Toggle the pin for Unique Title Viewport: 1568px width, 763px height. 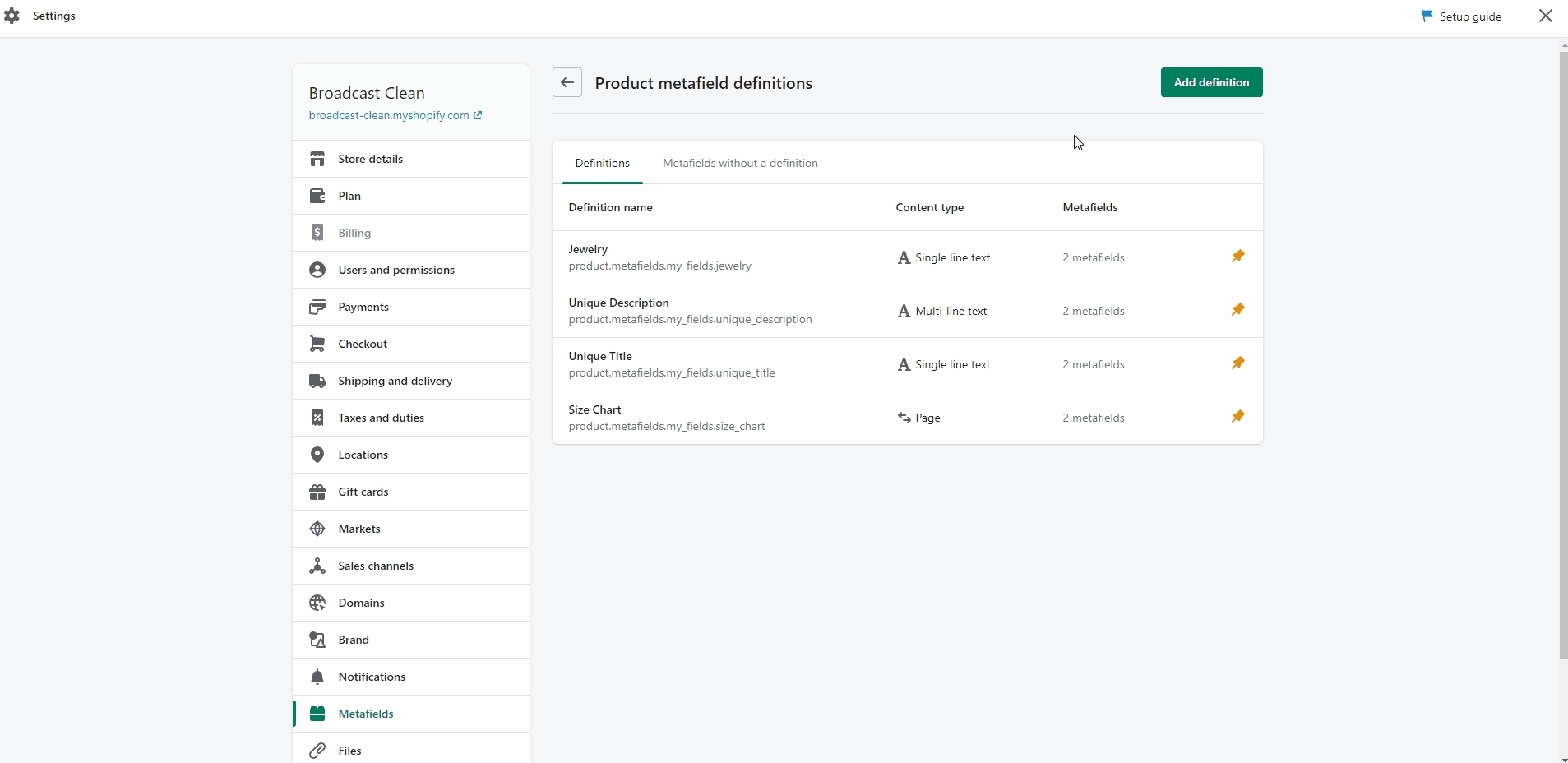[x=1237, y=363]
